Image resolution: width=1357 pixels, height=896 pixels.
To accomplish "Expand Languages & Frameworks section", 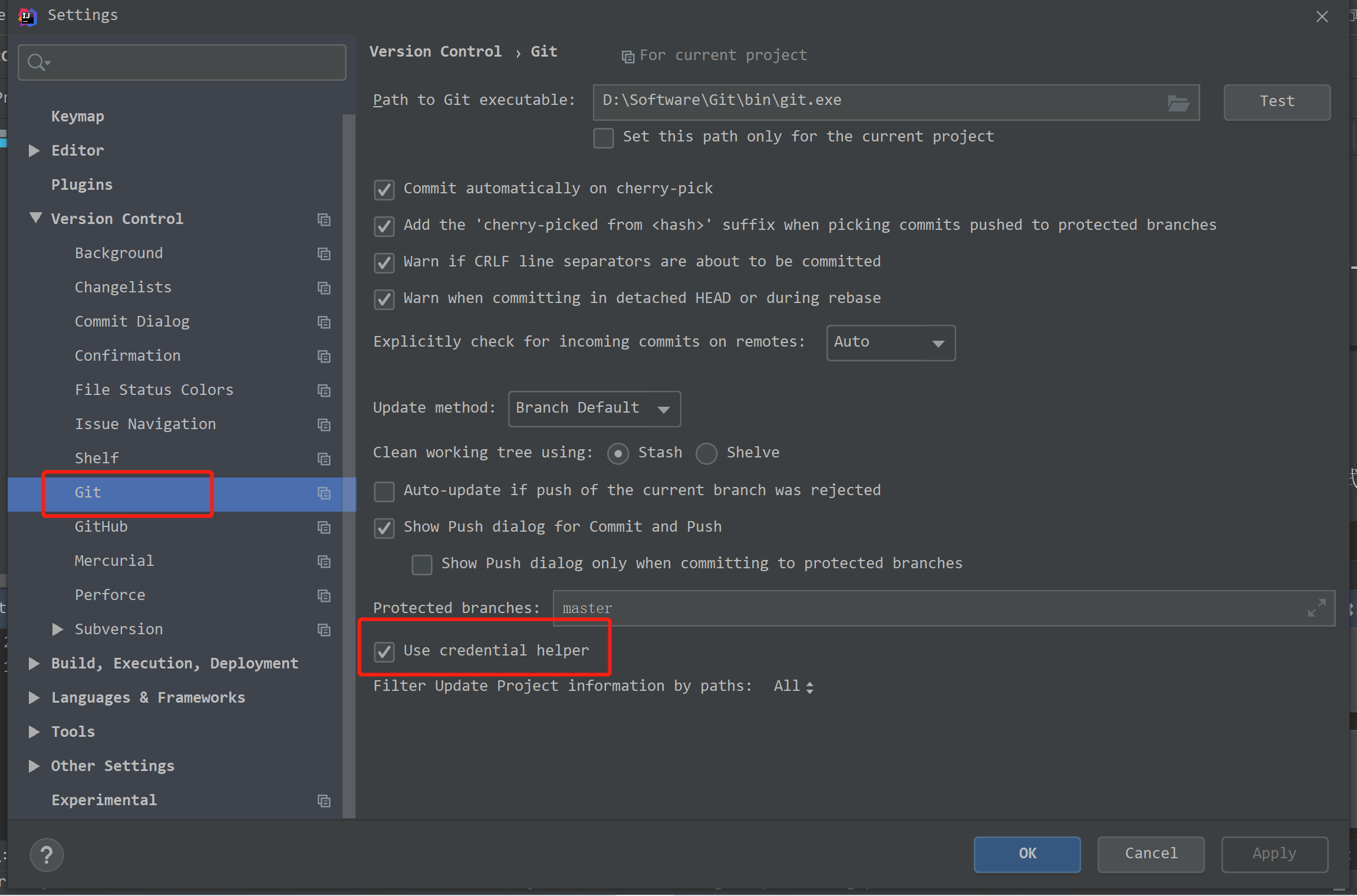I will point(34,697).
